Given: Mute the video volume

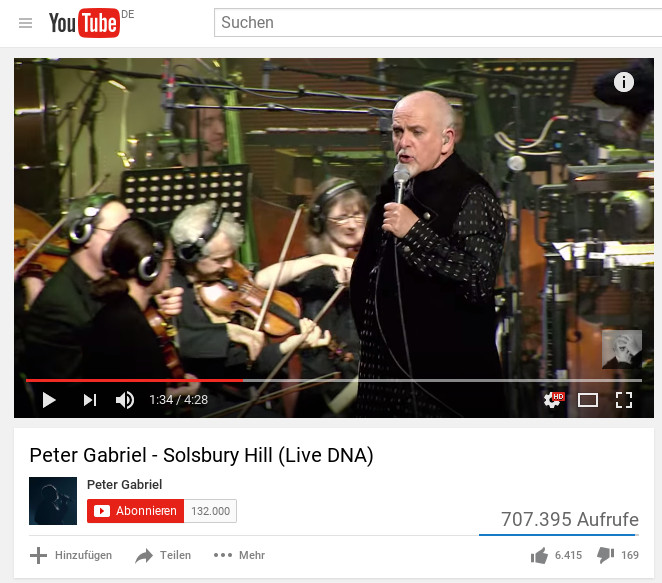Looking at the screenshot, I should pyautogui.click(x=125, y=400).
